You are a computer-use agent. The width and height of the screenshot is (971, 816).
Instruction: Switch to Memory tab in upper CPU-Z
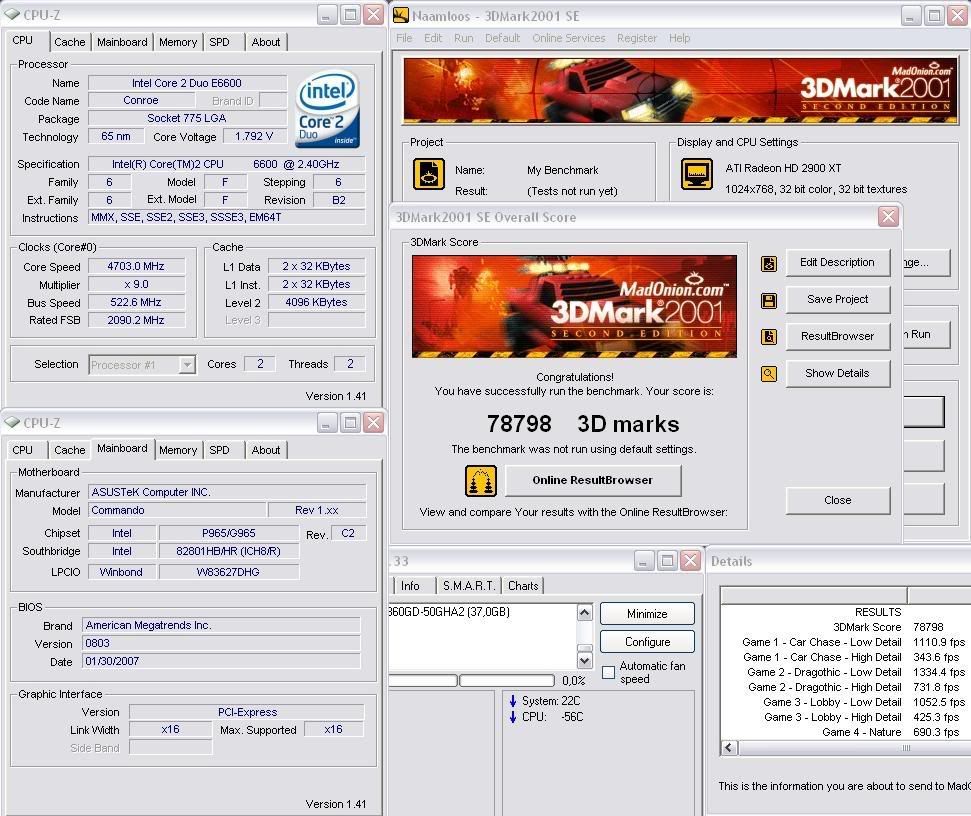pos(178,42)
